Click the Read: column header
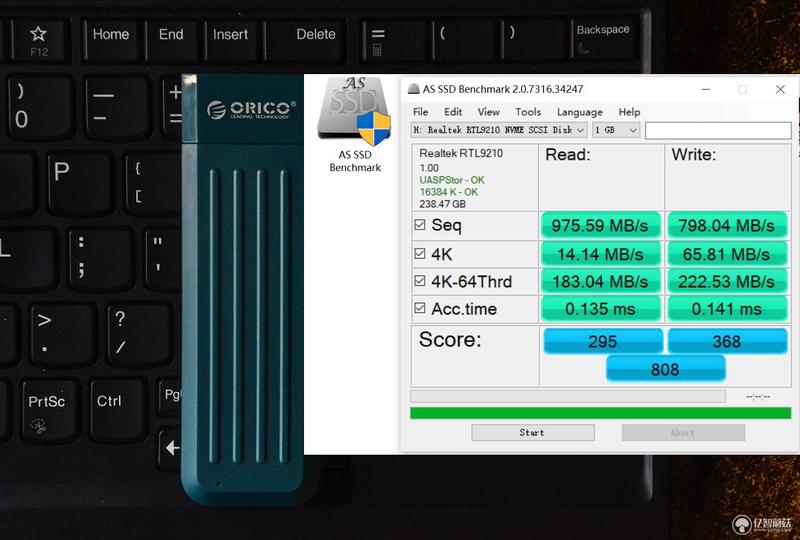This screenshot has width=800, height=540. point(567,155)
